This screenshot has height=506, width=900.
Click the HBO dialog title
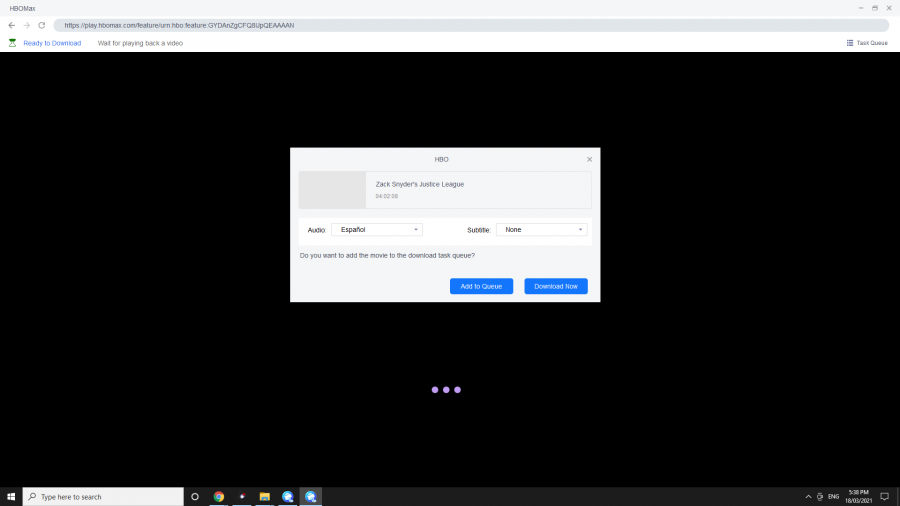(441, 159)
